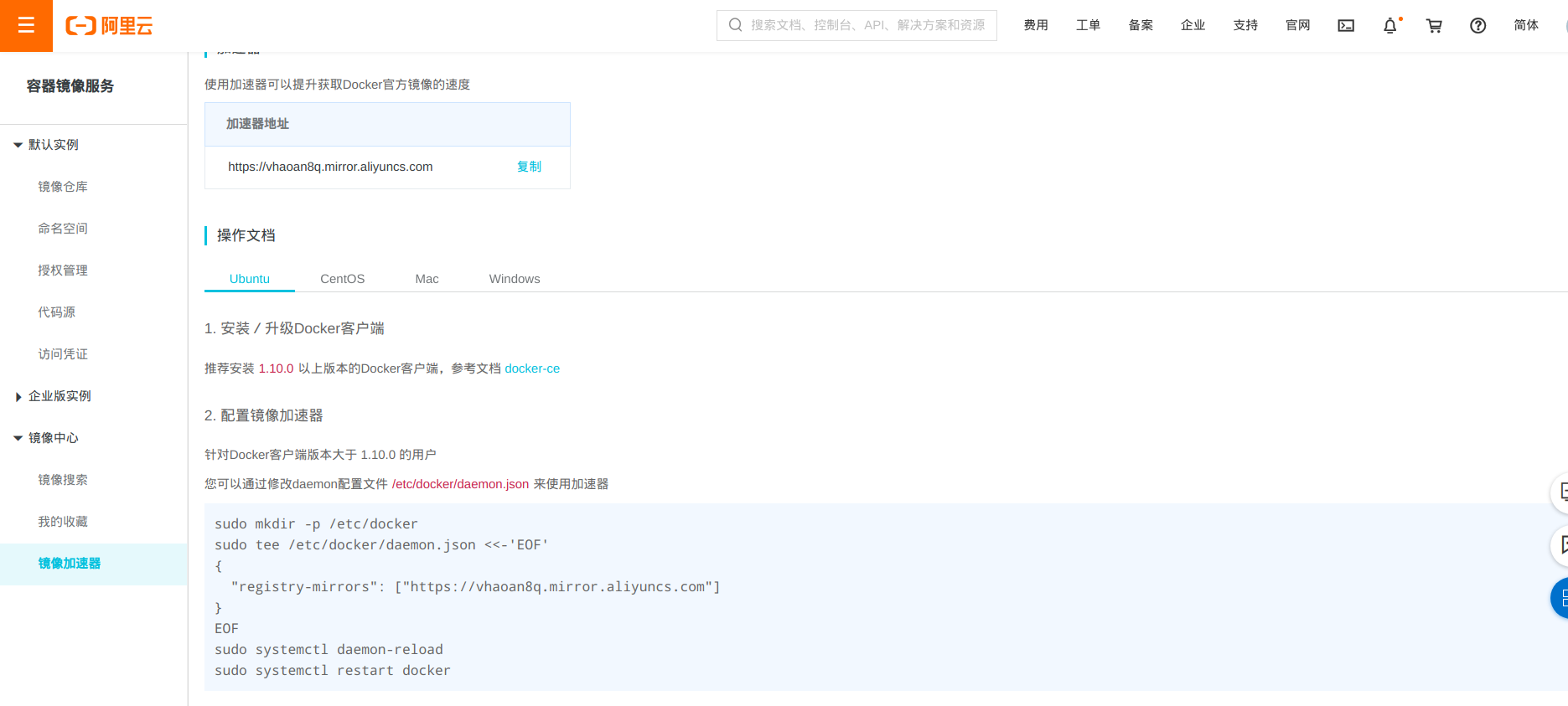
Task: Open the 支持 menu
Action: coord(1245,25)
